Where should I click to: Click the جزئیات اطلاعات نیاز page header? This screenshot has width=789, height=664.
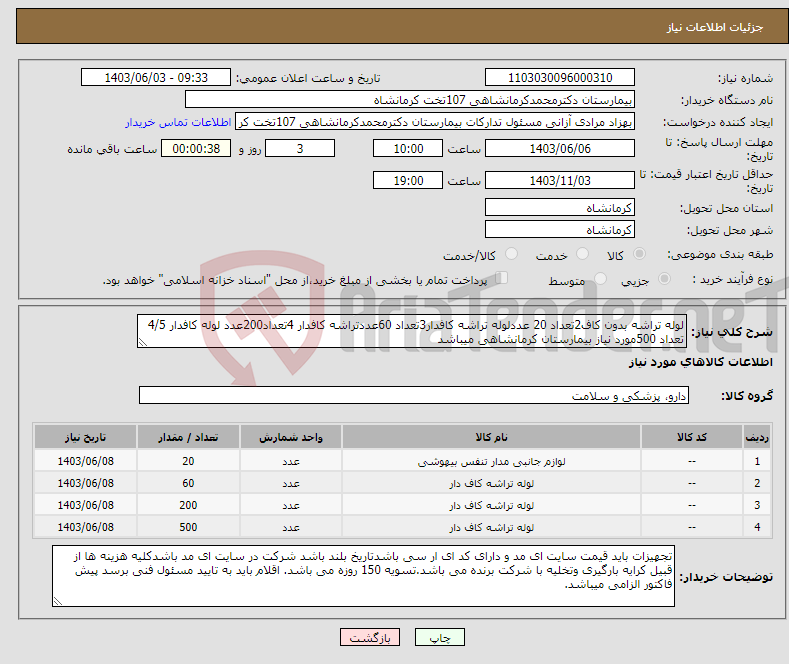(x=715, y=27)
